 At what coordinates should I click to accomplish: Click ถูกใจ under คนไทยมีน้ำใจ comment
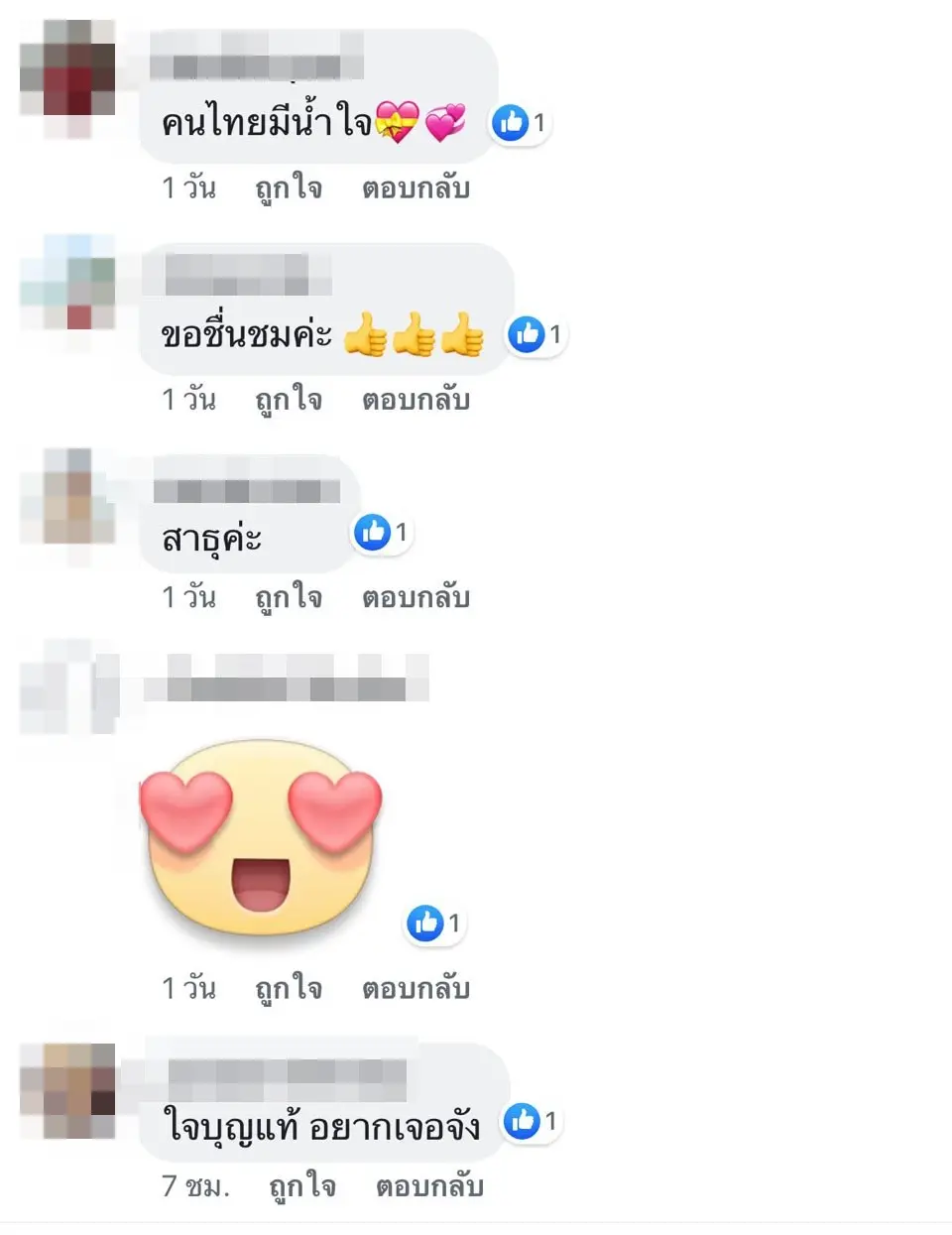click(289, 188)
